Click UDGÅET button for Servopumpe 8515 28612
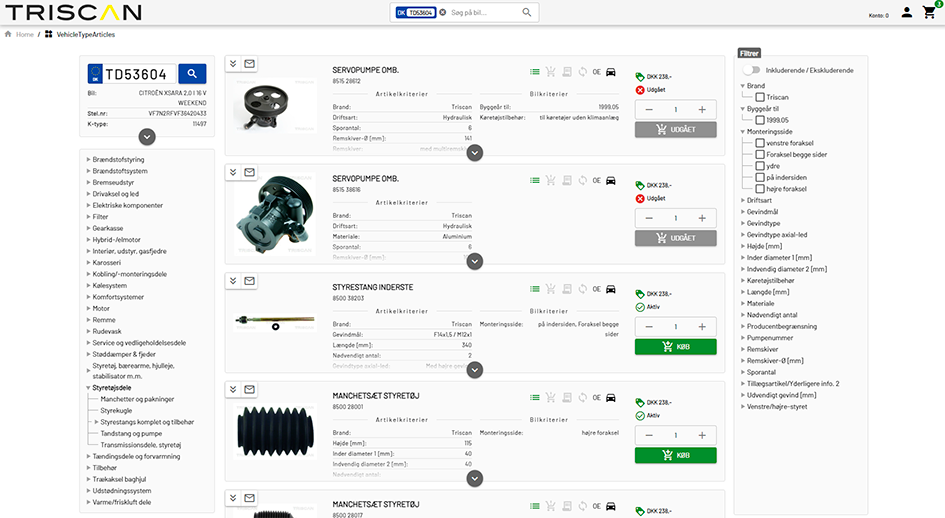Image resolution: width=945 pixels, height=518 pixels. [676, 130]
